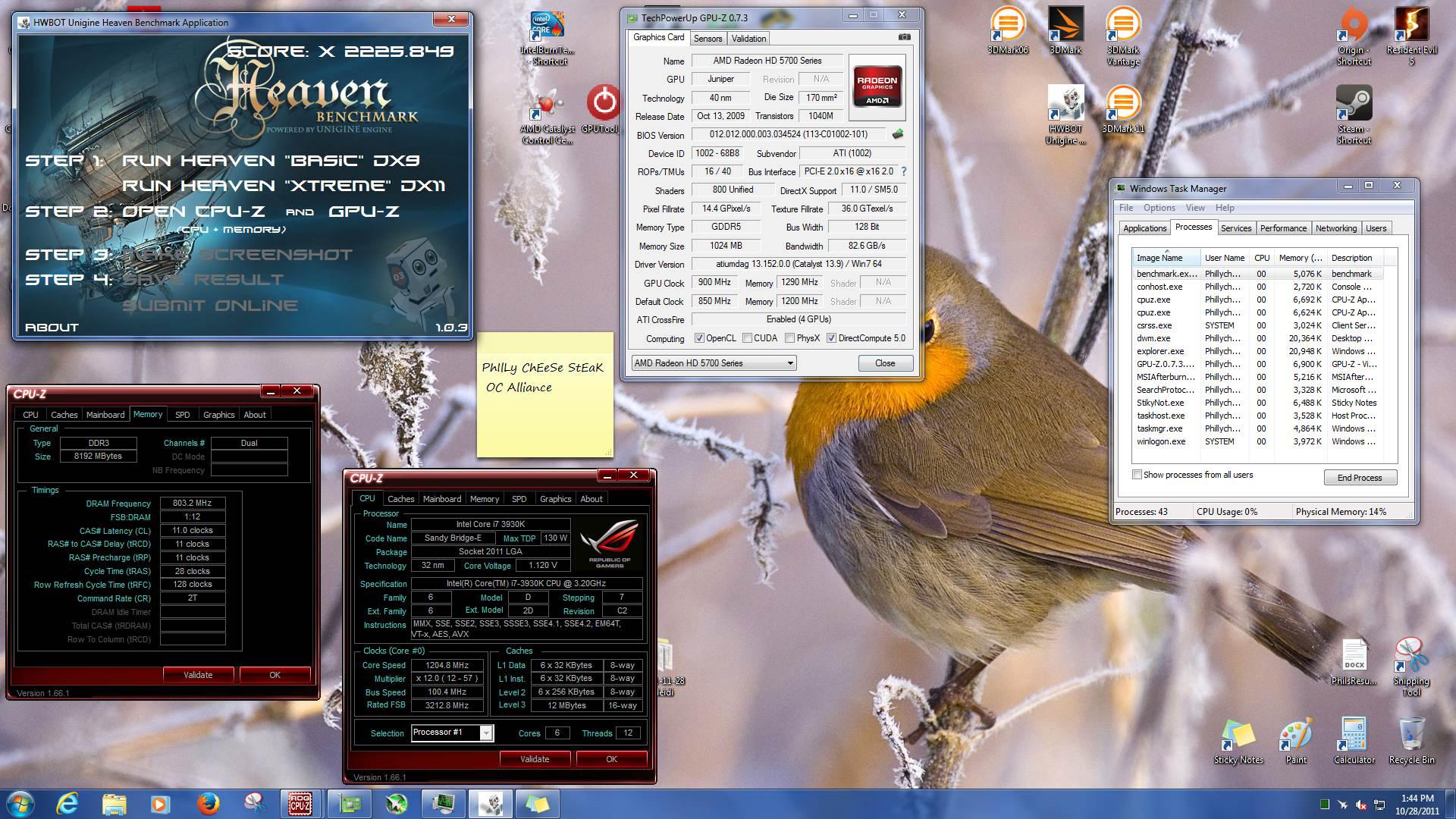Click the End Process button
This screenshot has width=1456, height=819.
tap(1359, 478)
